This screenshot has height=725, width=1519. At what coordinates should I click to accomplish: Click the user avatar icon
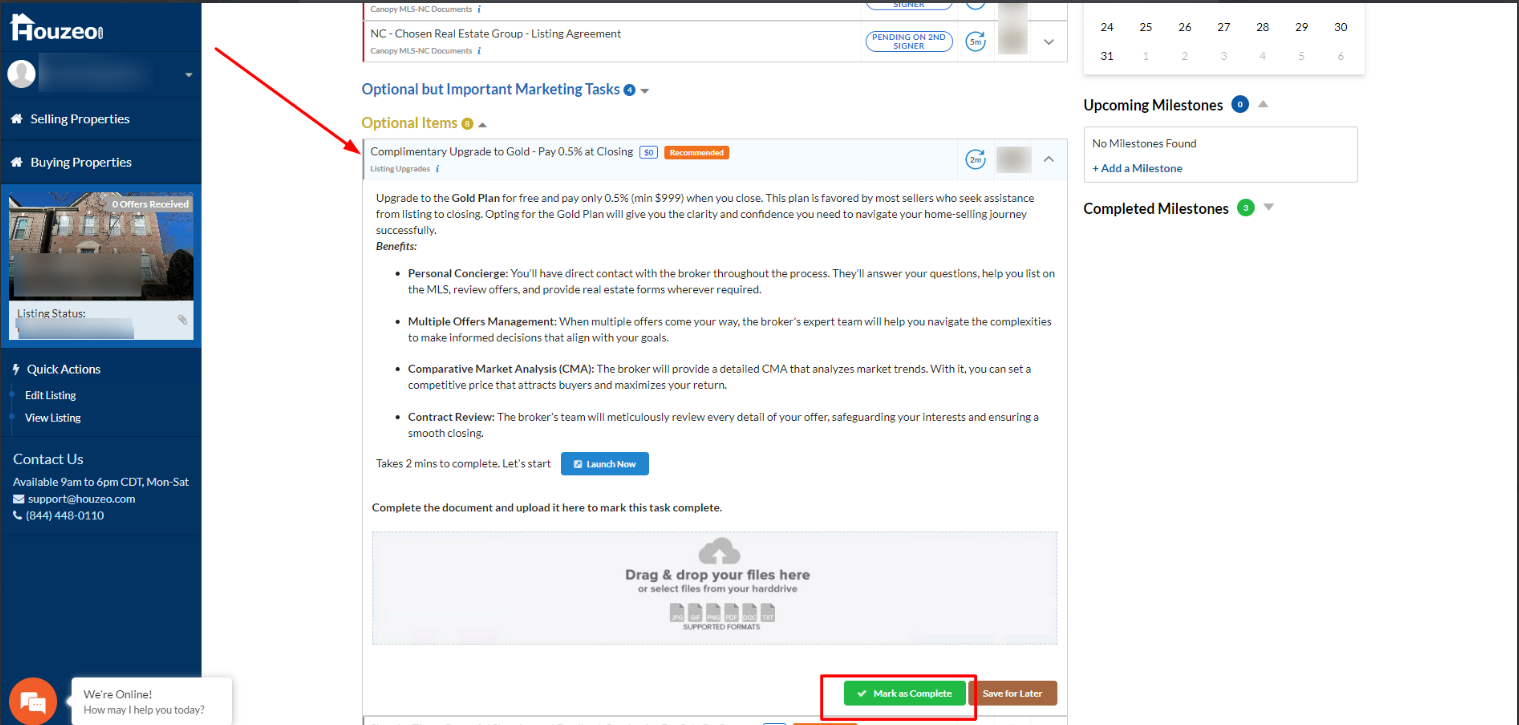(x=22, y=74)
